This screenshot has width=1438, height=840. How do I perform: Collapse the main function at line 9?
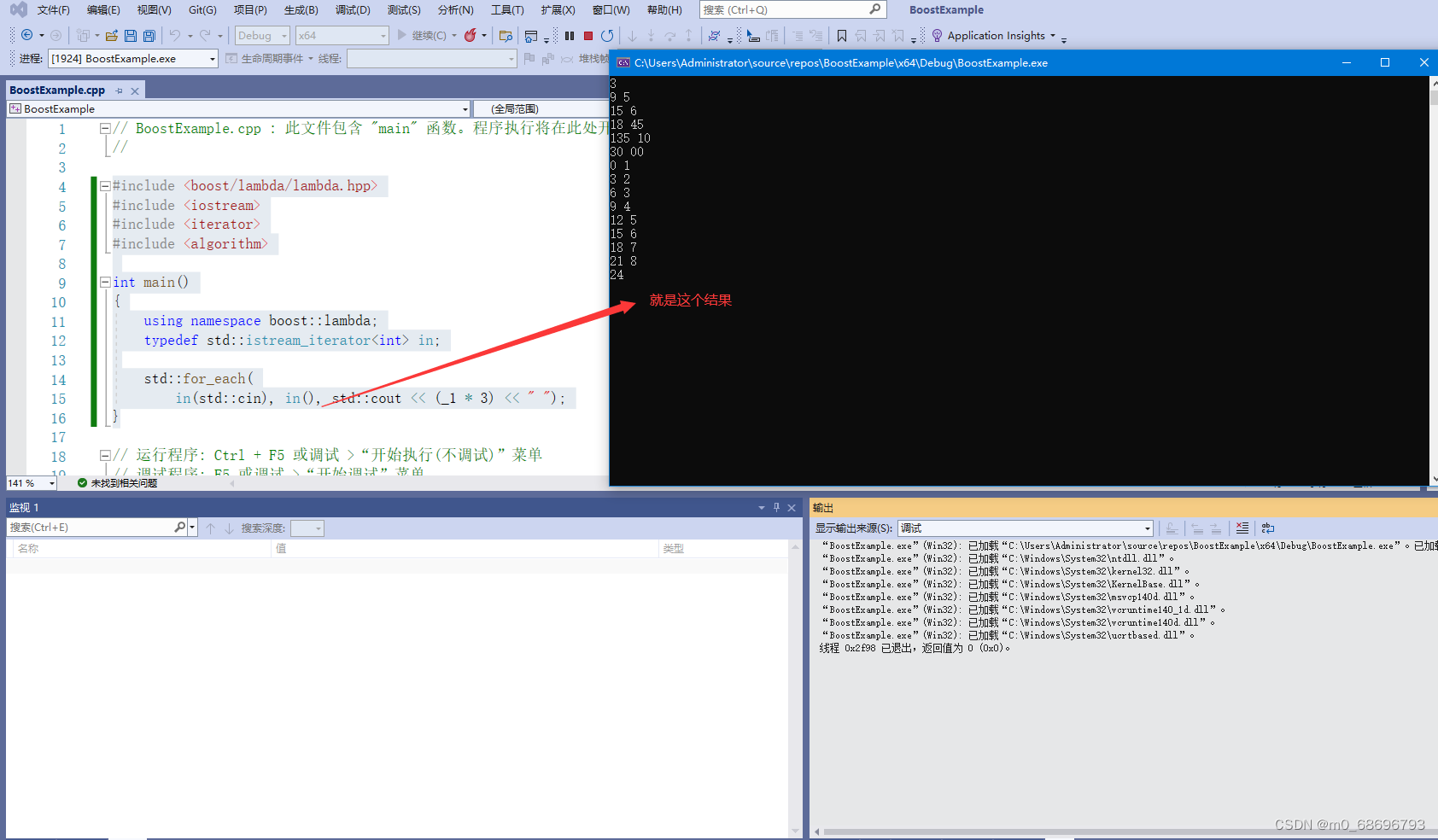tap(104, 282)
